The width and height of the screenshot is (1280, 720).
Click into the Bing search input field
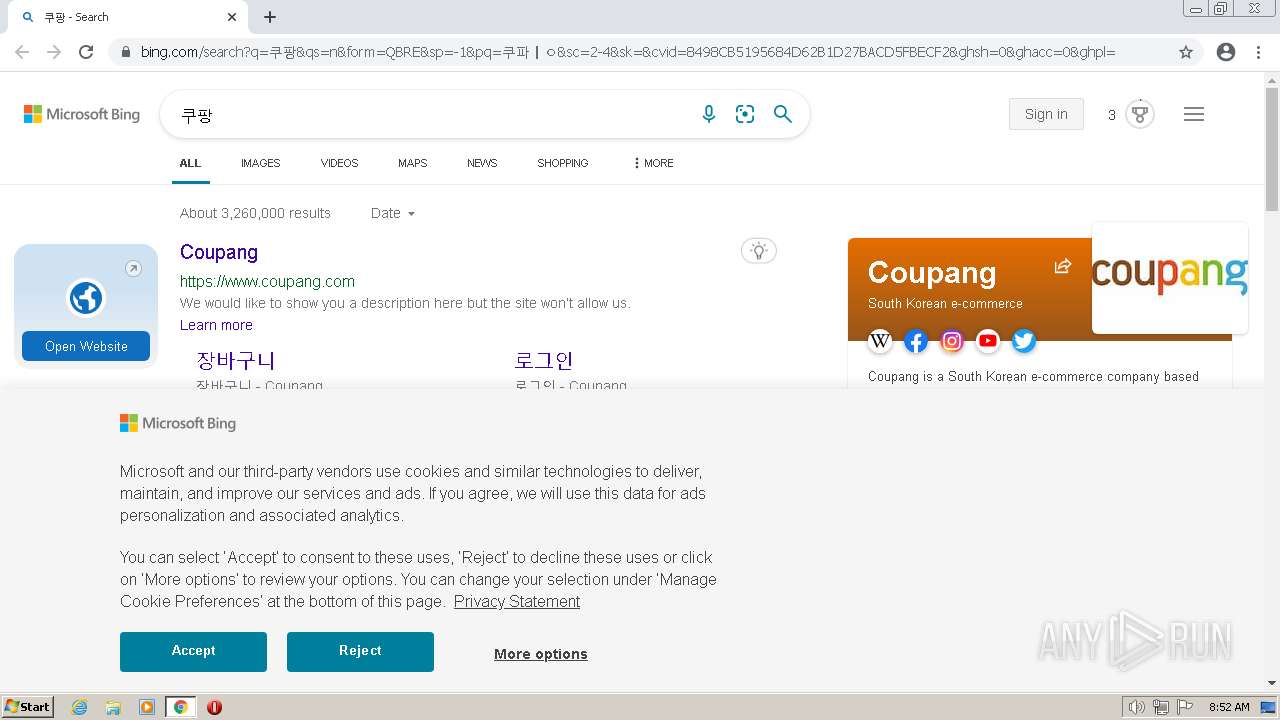pyautogui.click(x=435, y=115)
